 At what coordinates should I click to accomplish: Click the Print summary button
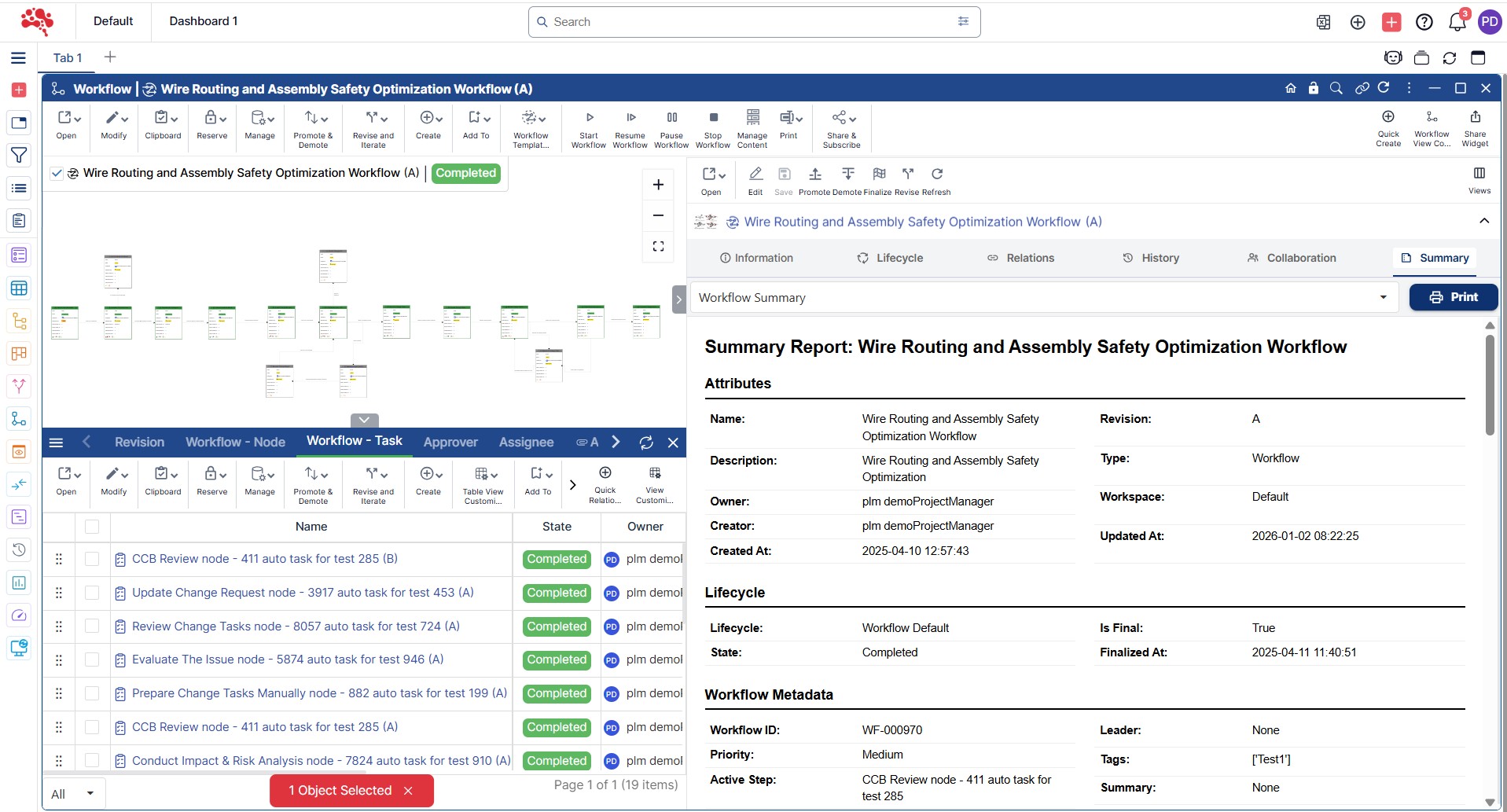(1453, 297)
